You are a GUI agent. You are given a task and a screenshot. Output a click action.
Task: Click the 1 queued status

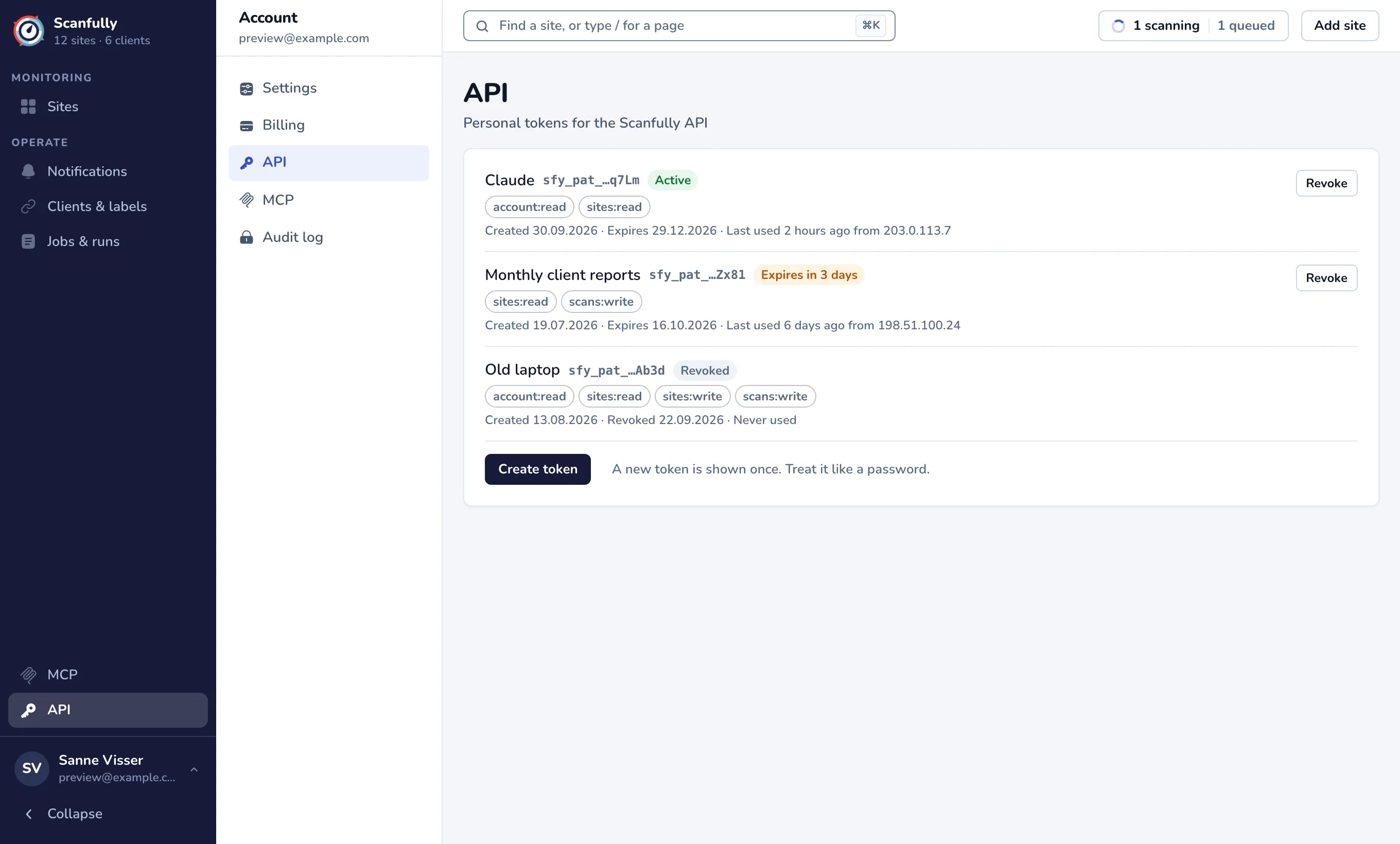tap(1246, 26)
